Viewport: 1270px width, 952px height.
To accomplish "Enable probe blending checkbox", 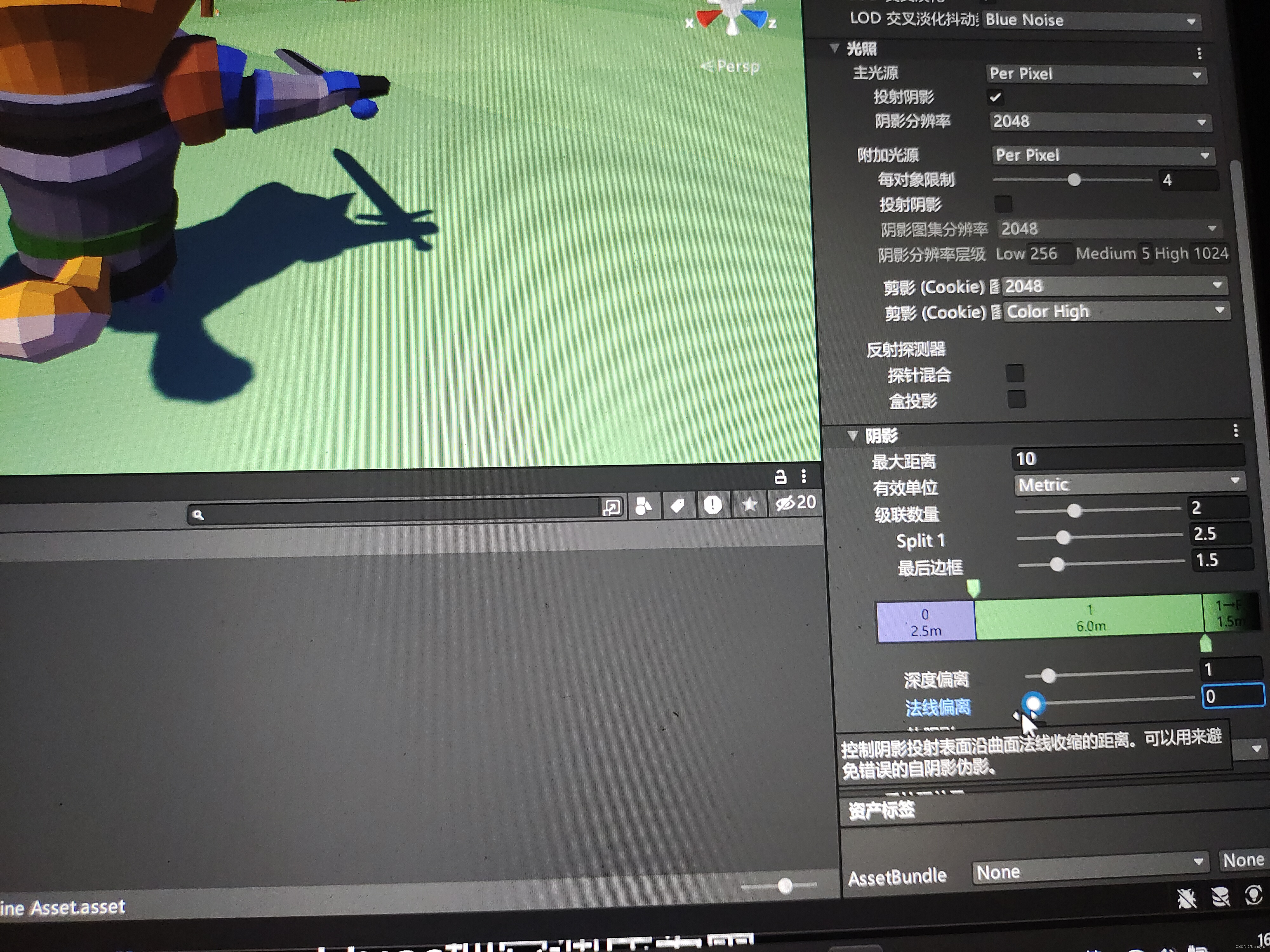I will click(1014, 374).
